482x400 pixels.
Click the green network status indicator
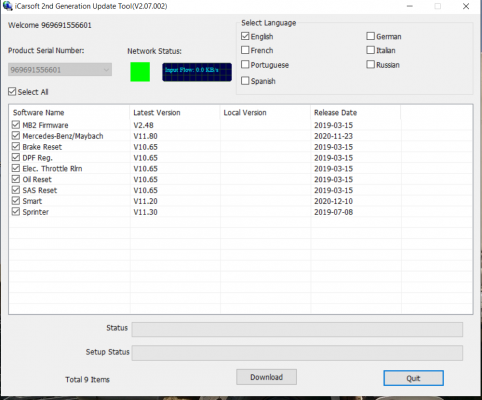coord(140,72)
